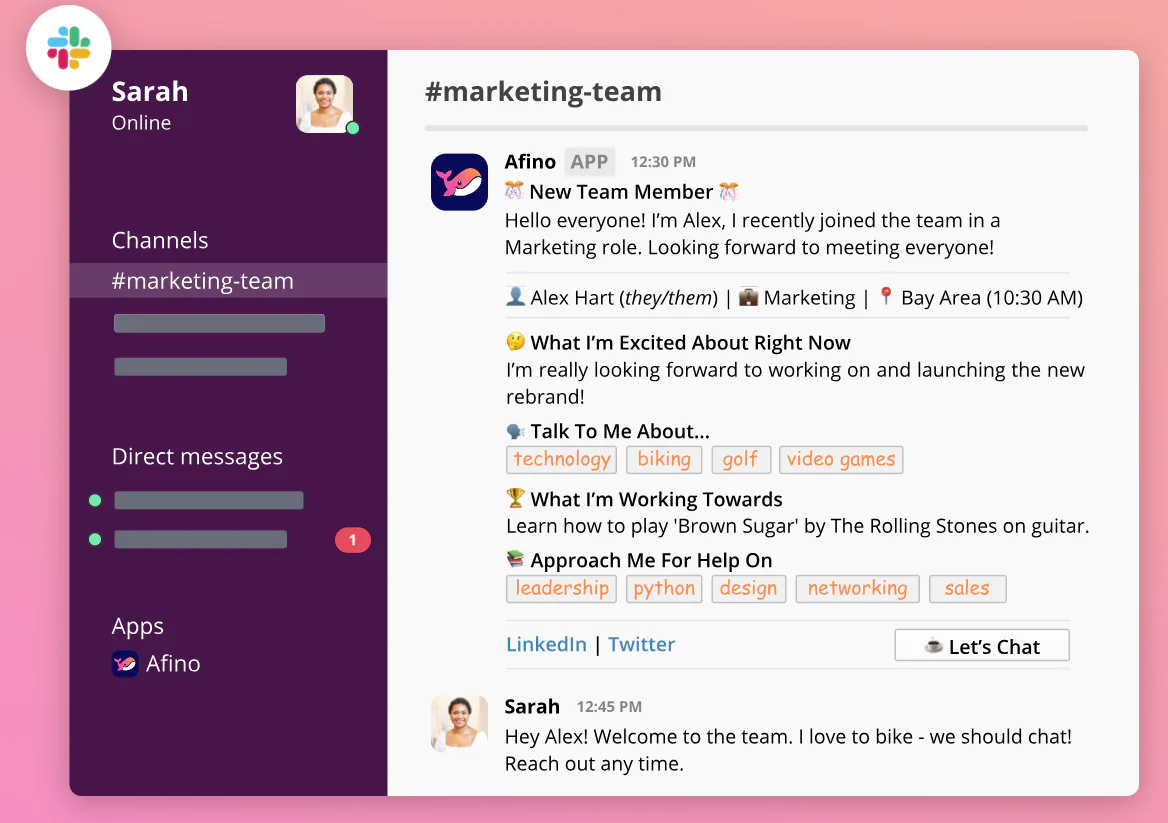
Task: Click the Slack logo in the top corner
Action: pos(68,47)
